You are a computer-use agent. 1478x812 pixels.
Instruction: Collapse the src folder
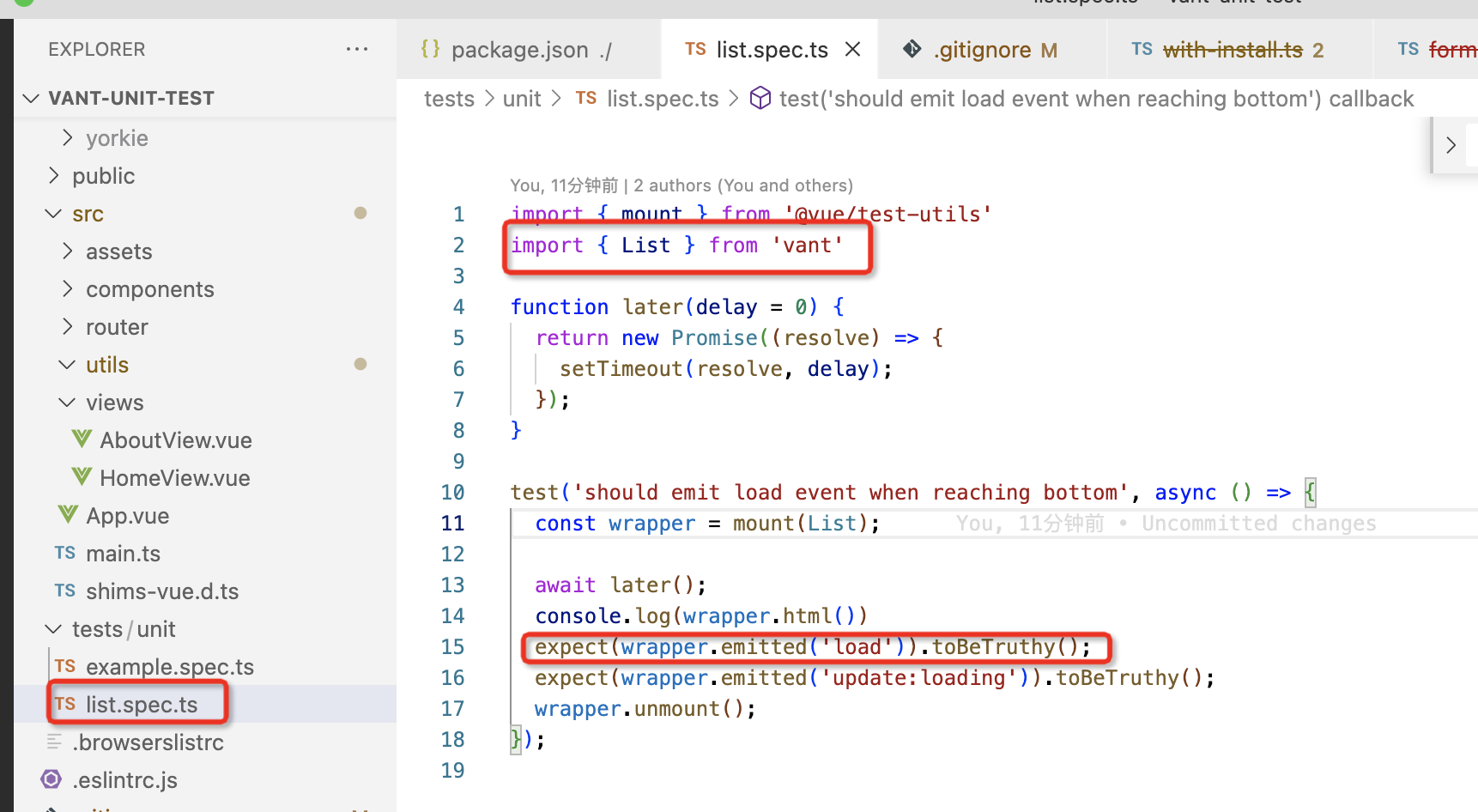coord(53,213)
